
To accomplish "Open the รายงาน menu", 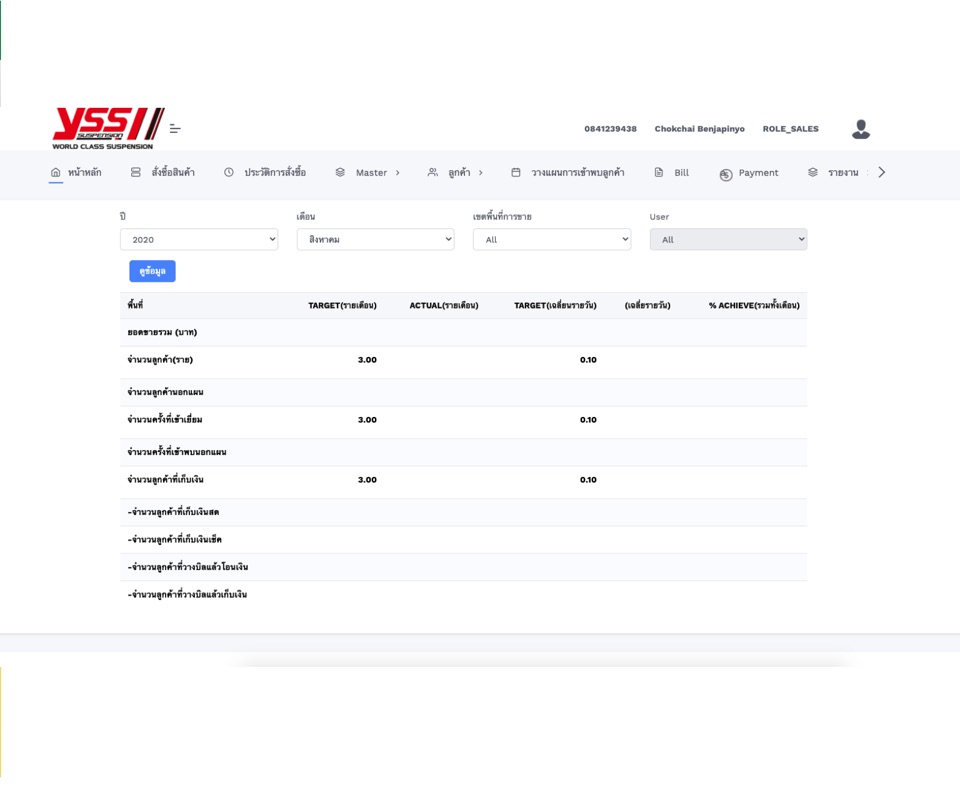I will [844, 173].
